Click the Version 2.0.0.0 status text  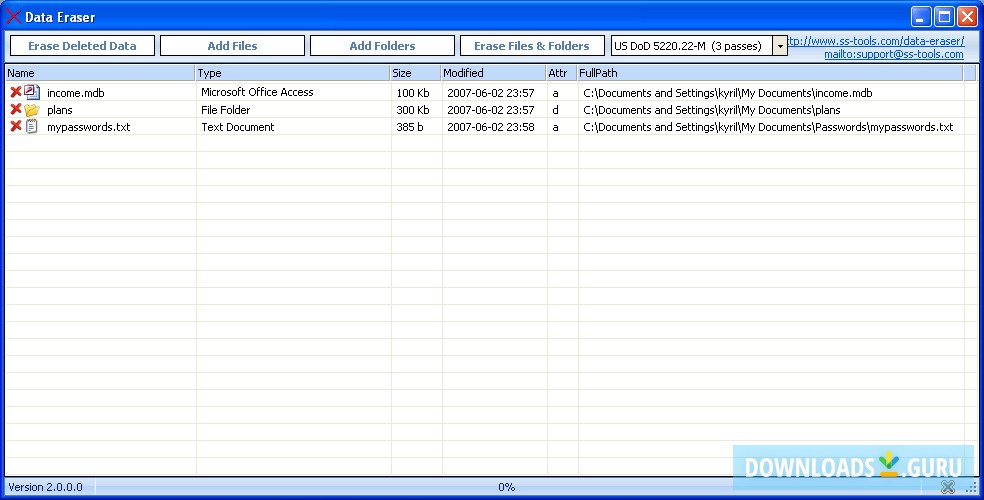[x=45, y=487]
